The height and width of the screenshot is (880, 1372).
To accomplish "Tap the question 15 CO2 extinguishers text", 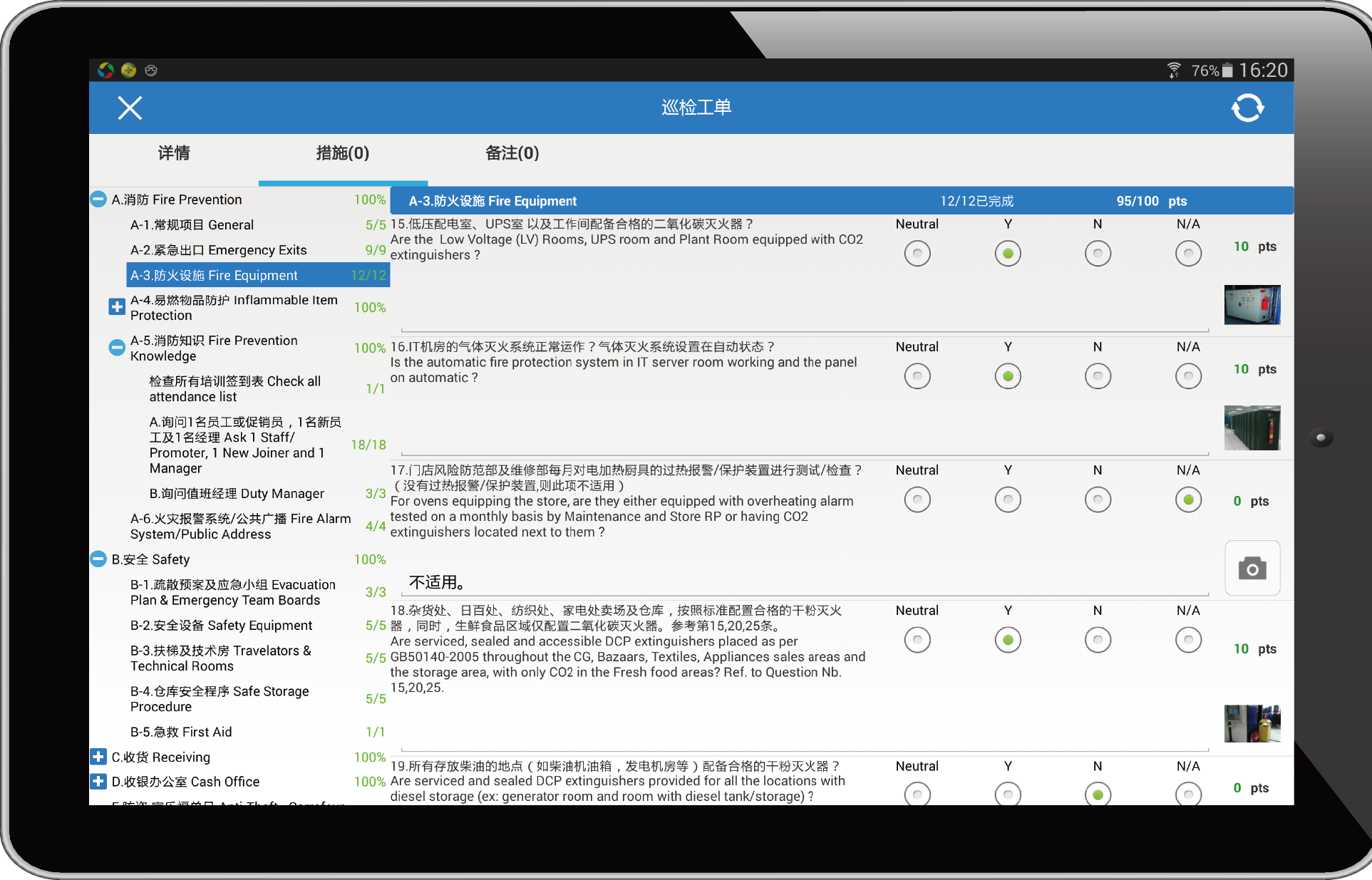I will pyautogui.click(x=627, y=239).
